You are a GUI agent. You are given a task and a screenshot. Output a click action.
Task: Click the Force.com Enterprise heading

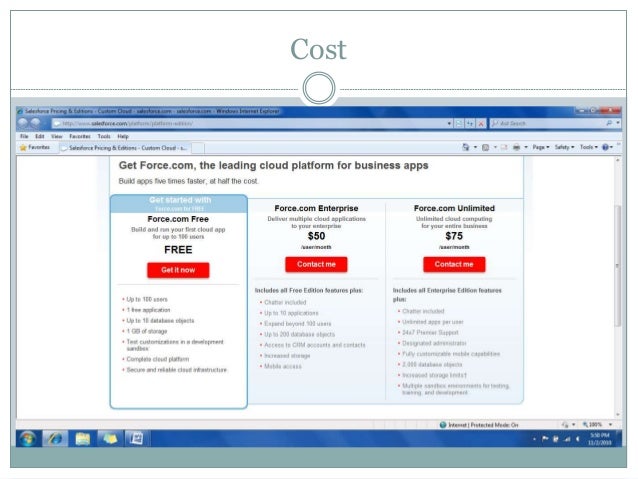[x=316, y=208]
